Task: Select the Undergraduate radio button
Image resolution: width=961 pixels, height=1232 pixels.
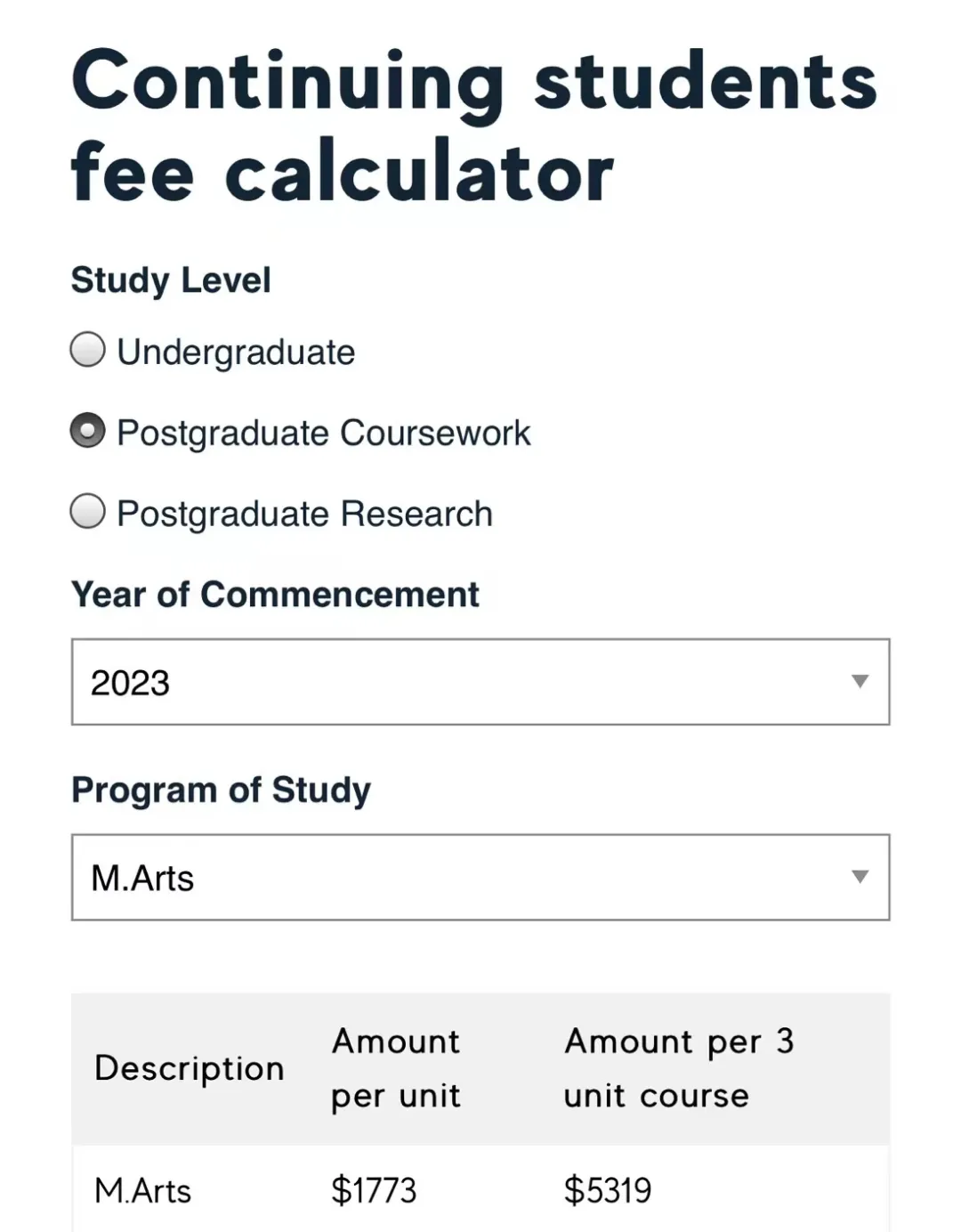Action: click(x=87, y=350)
